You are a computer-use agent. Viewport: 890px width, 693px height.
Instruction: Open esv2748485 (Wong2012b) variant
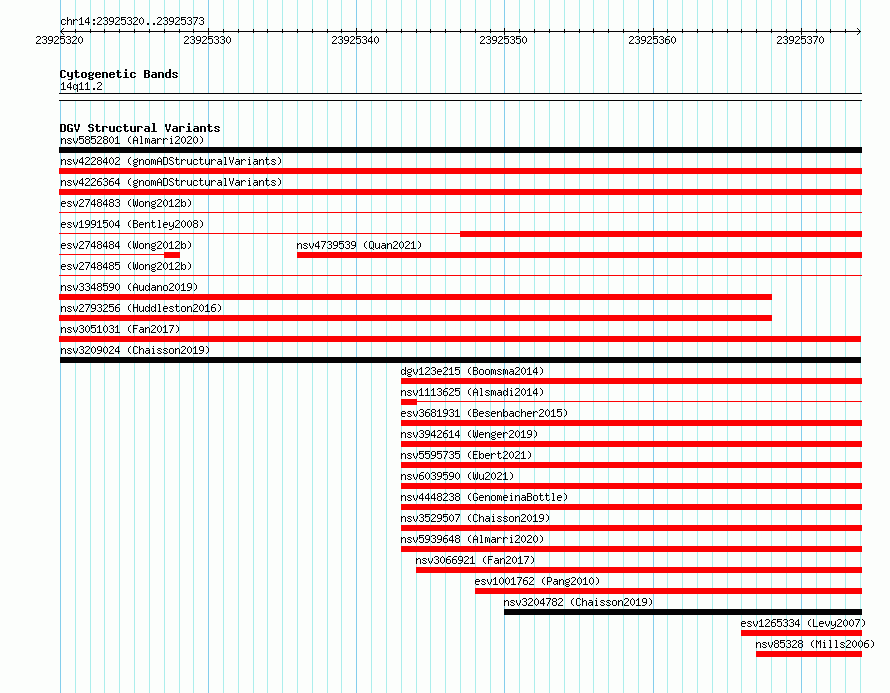coord(126,266)
